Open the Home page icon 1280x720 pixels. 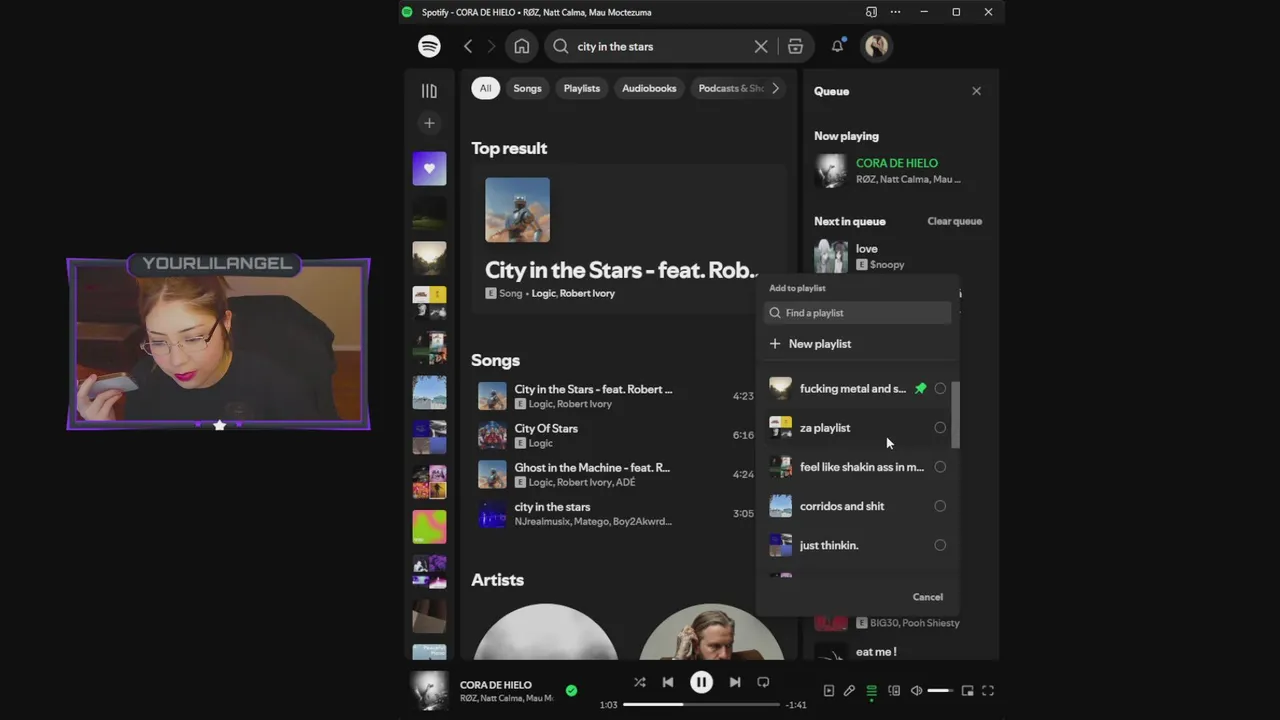pyautogui.click(x=522, y=46)
